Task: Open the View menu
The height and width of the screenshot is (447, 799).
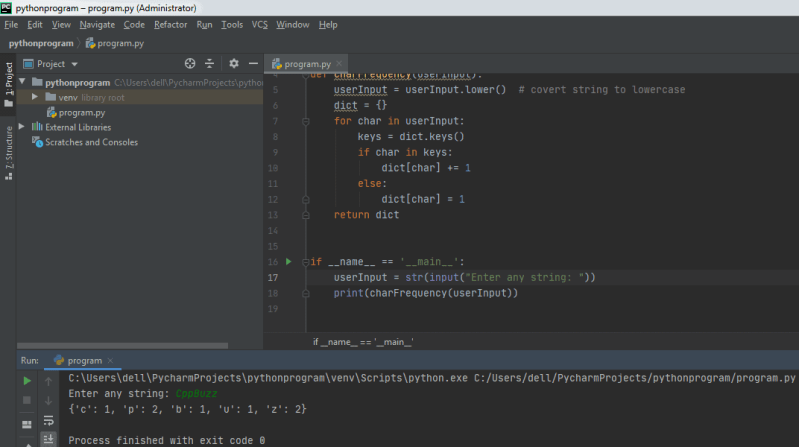Action: [61, 24]
